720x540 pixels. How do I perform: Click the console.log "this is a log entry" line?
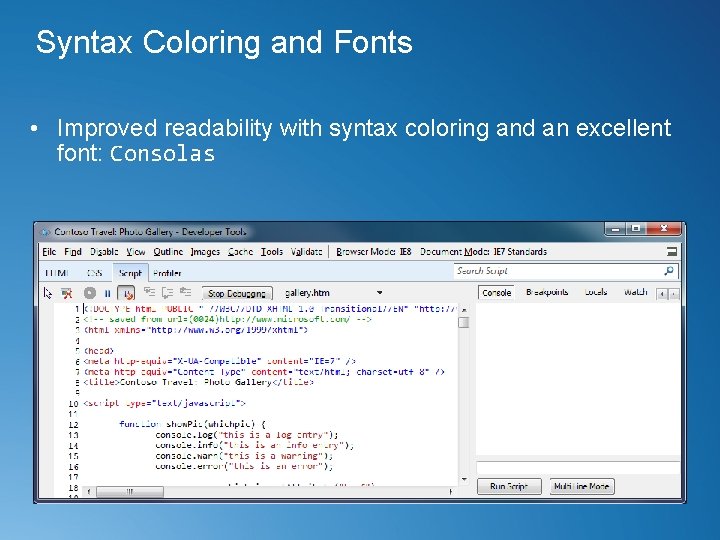tap(247, 434)
